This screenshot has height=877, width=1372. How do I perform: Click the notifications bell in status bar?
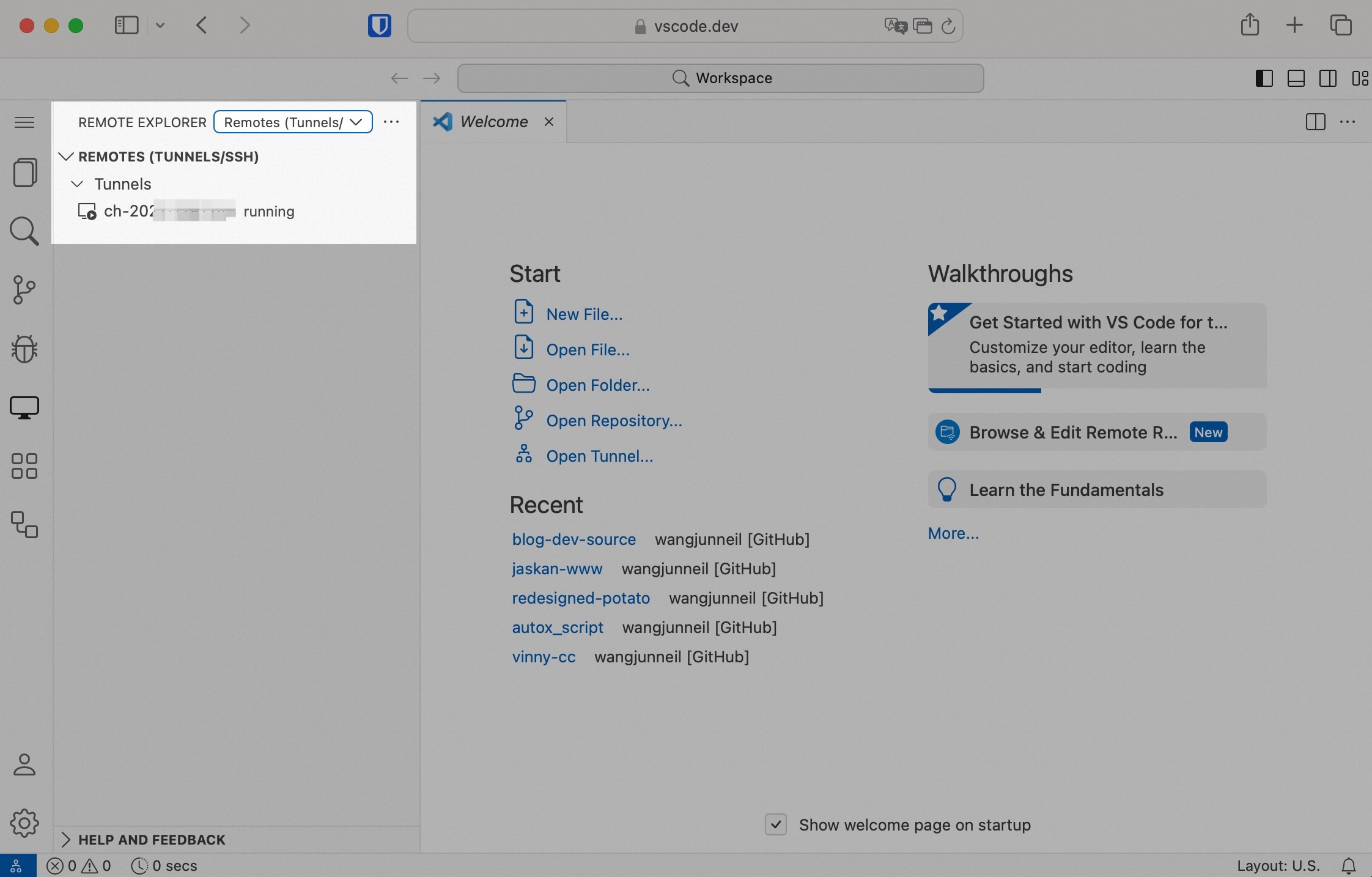(x=1349, y=866)
